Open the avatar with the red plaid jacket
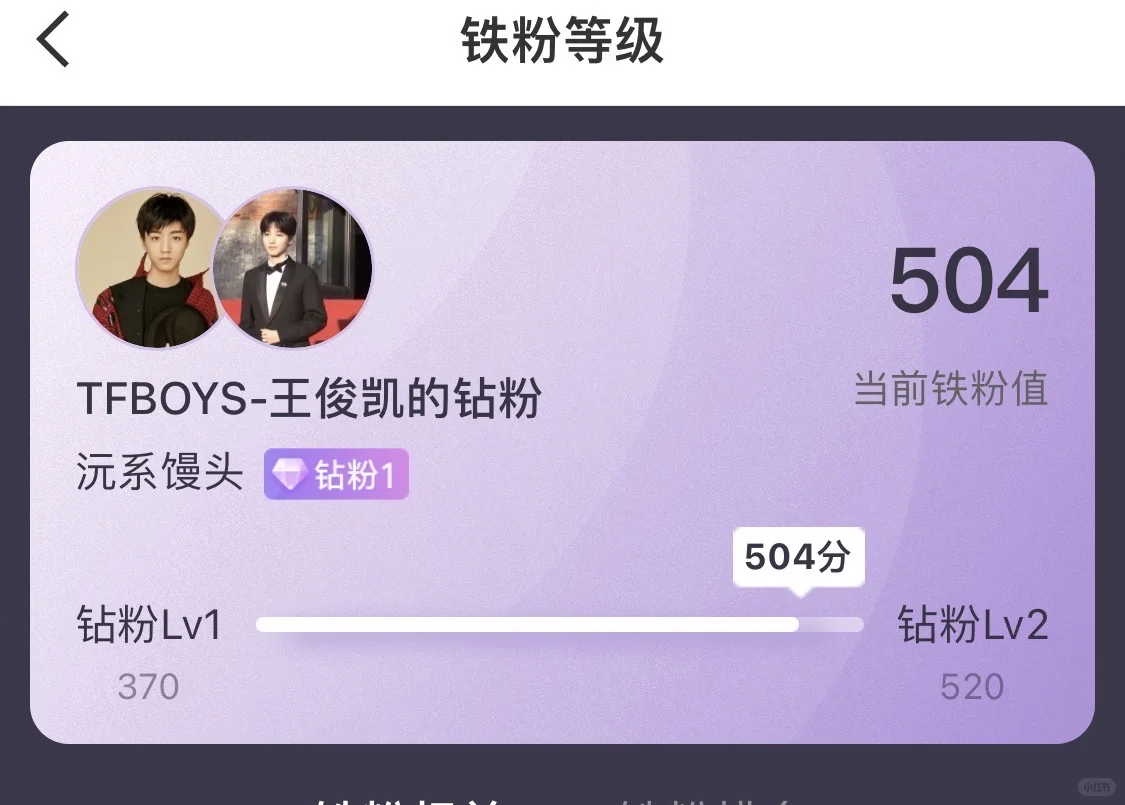This screenshot has width=1125, height=805. click(153, 268)
